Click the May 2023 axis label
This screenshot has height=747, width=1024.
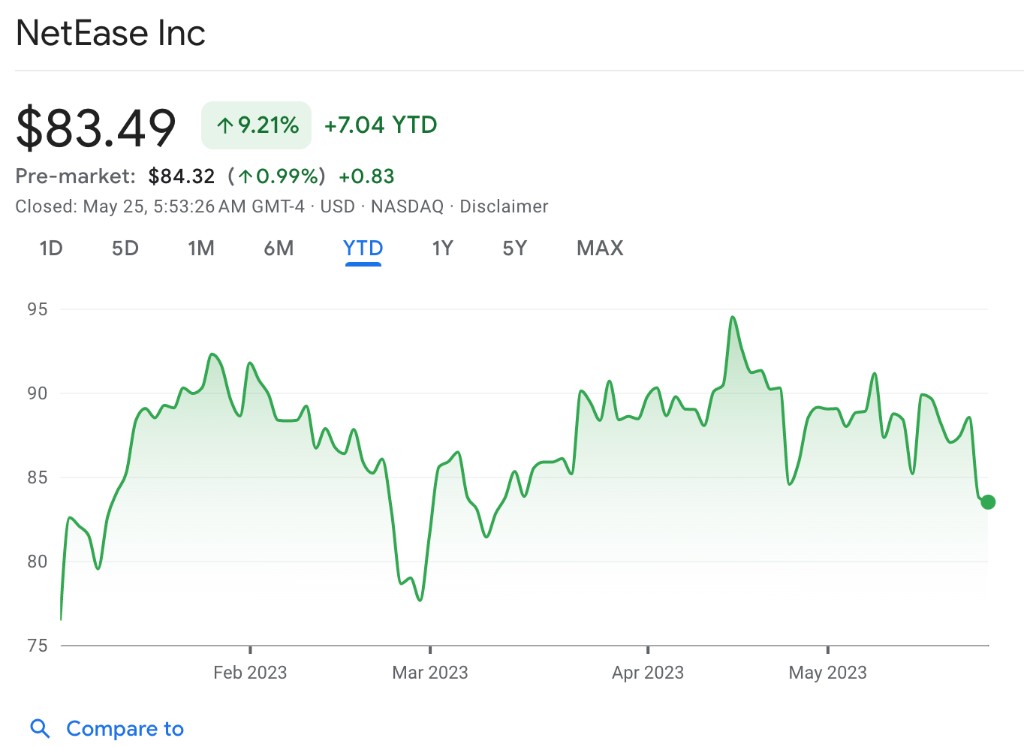827,673
